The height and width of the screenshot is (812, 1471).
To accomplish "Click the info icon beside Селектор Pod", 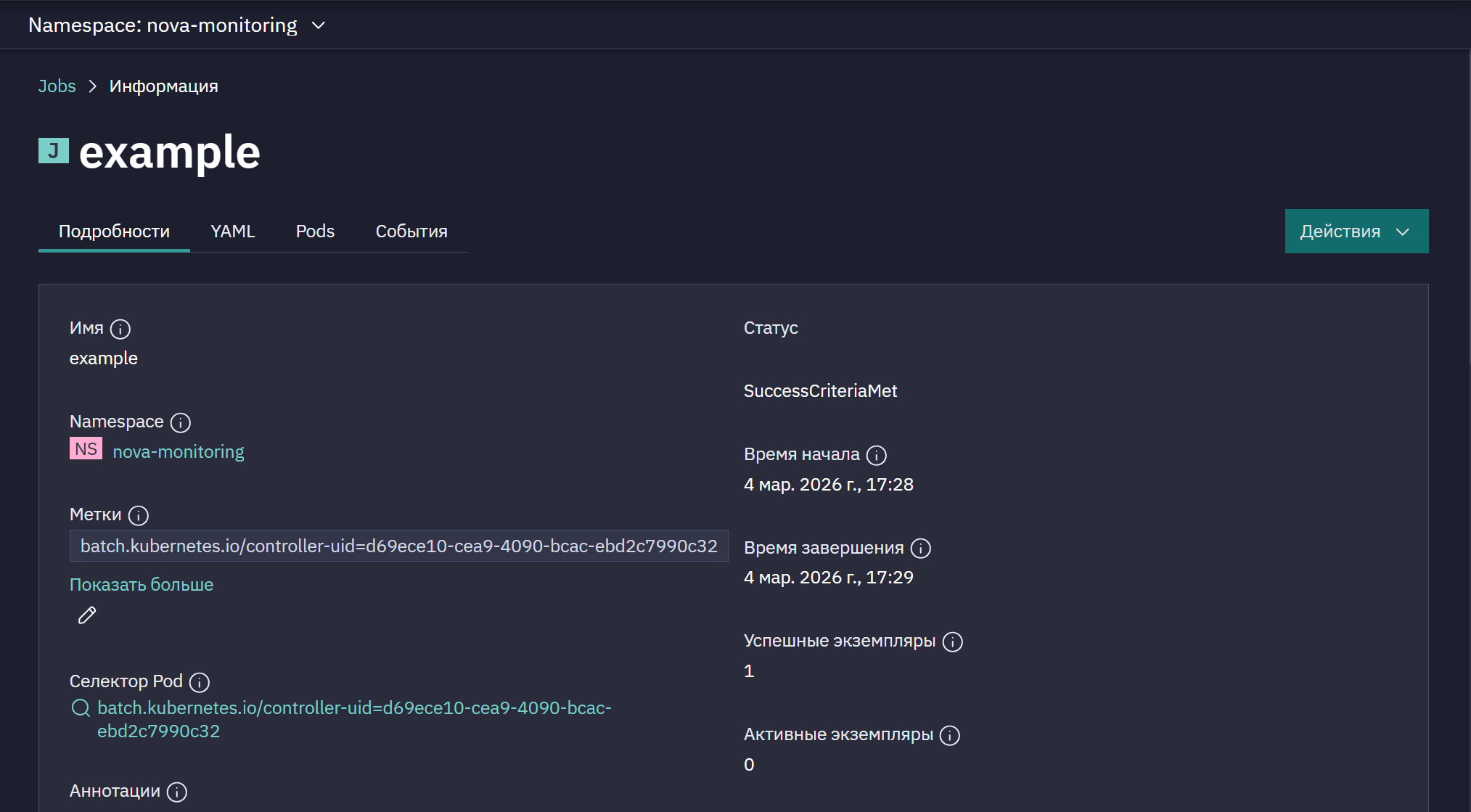I will 200,682.
